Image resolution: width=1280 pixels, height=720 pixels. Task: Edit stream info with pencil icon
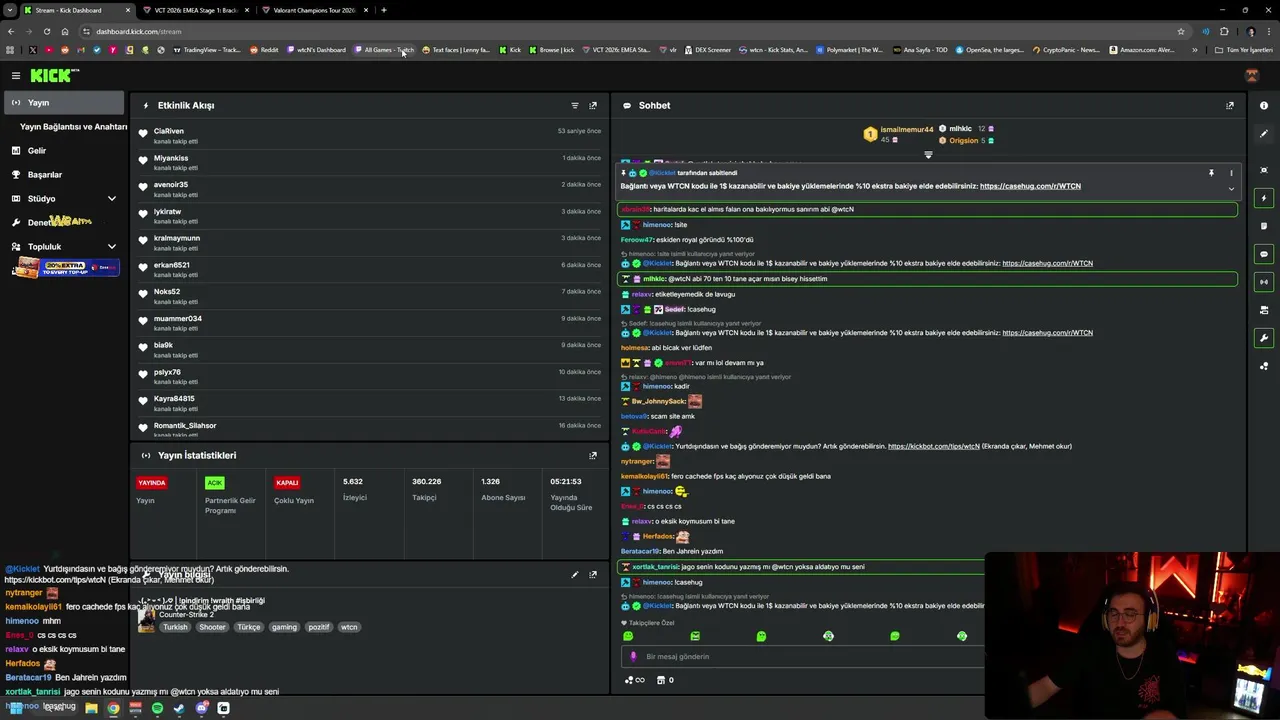coord(574,575)
